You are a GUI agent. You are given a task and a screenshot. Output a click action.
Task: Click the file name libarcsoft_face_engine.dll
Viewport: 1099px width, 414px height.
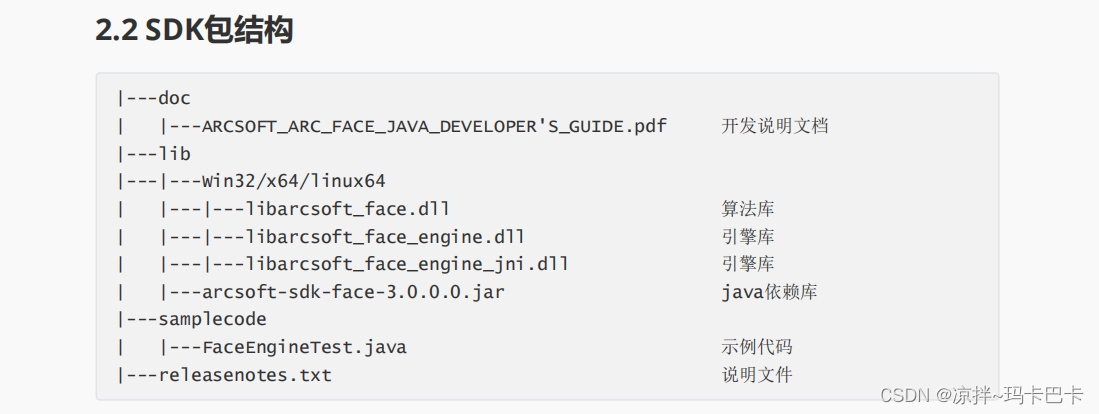pyautogui.click(x=385, y=237)
